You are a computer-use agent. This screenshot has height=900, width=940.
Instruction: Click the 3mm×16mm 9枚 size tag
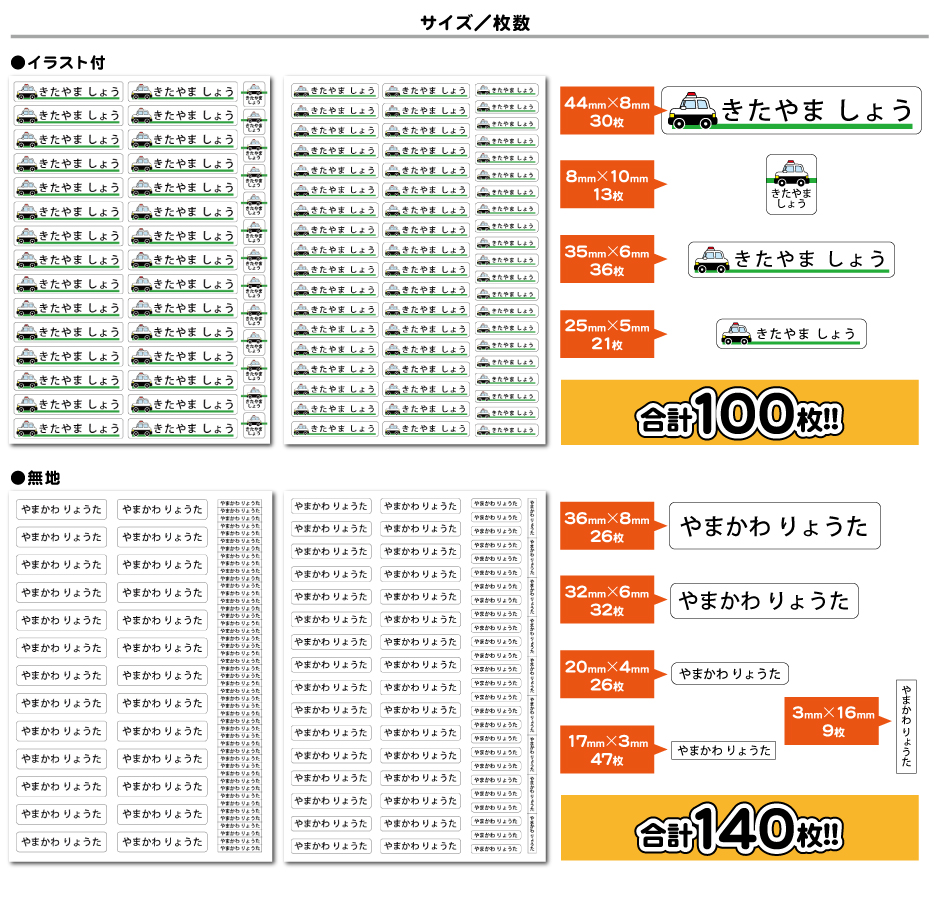click(832, 721)
